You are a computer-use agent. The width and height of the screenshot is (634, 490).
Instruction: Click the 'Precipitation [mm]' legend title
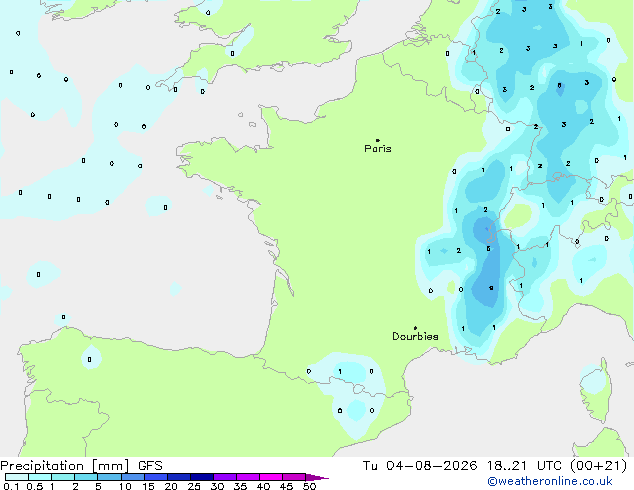tap(65, 466)
